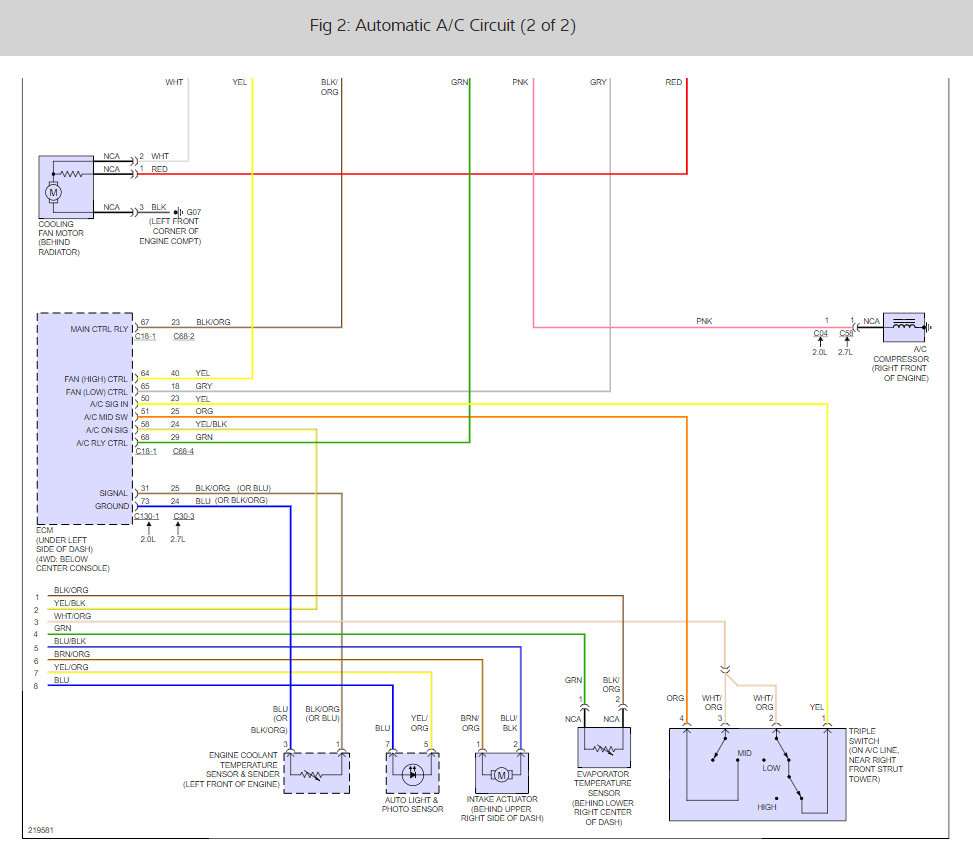This screenshot has width=973, height=855.
Task: Click the 'BRN/ORG' label on row 6 of wire list
Action: coord(71,654)
